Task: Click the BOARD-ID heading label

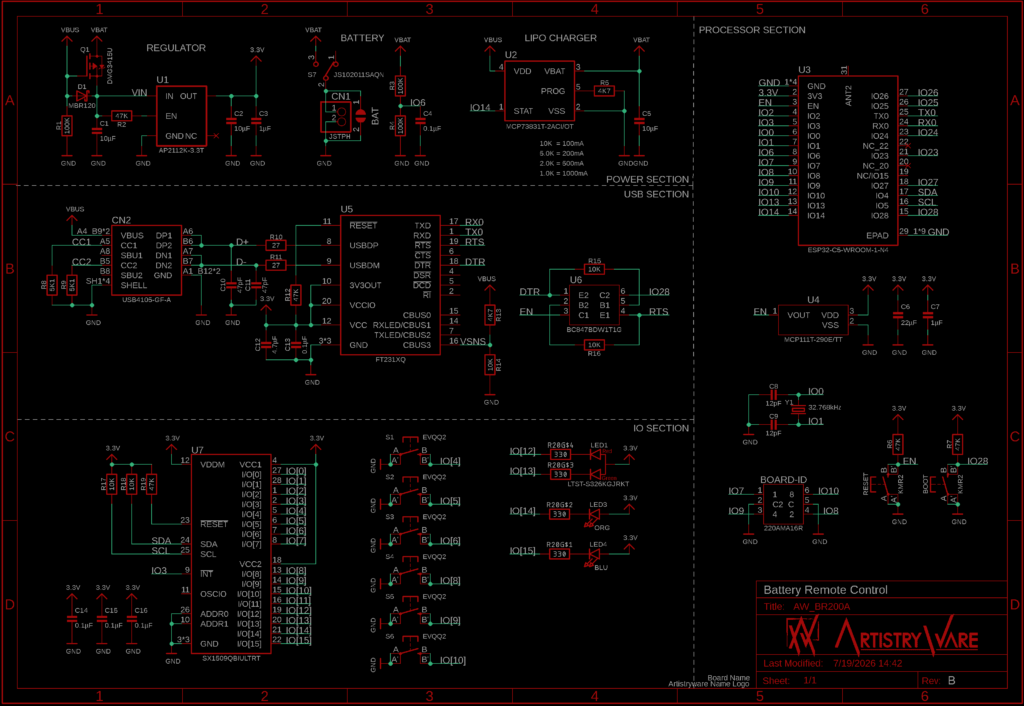Action: point(783,479)
